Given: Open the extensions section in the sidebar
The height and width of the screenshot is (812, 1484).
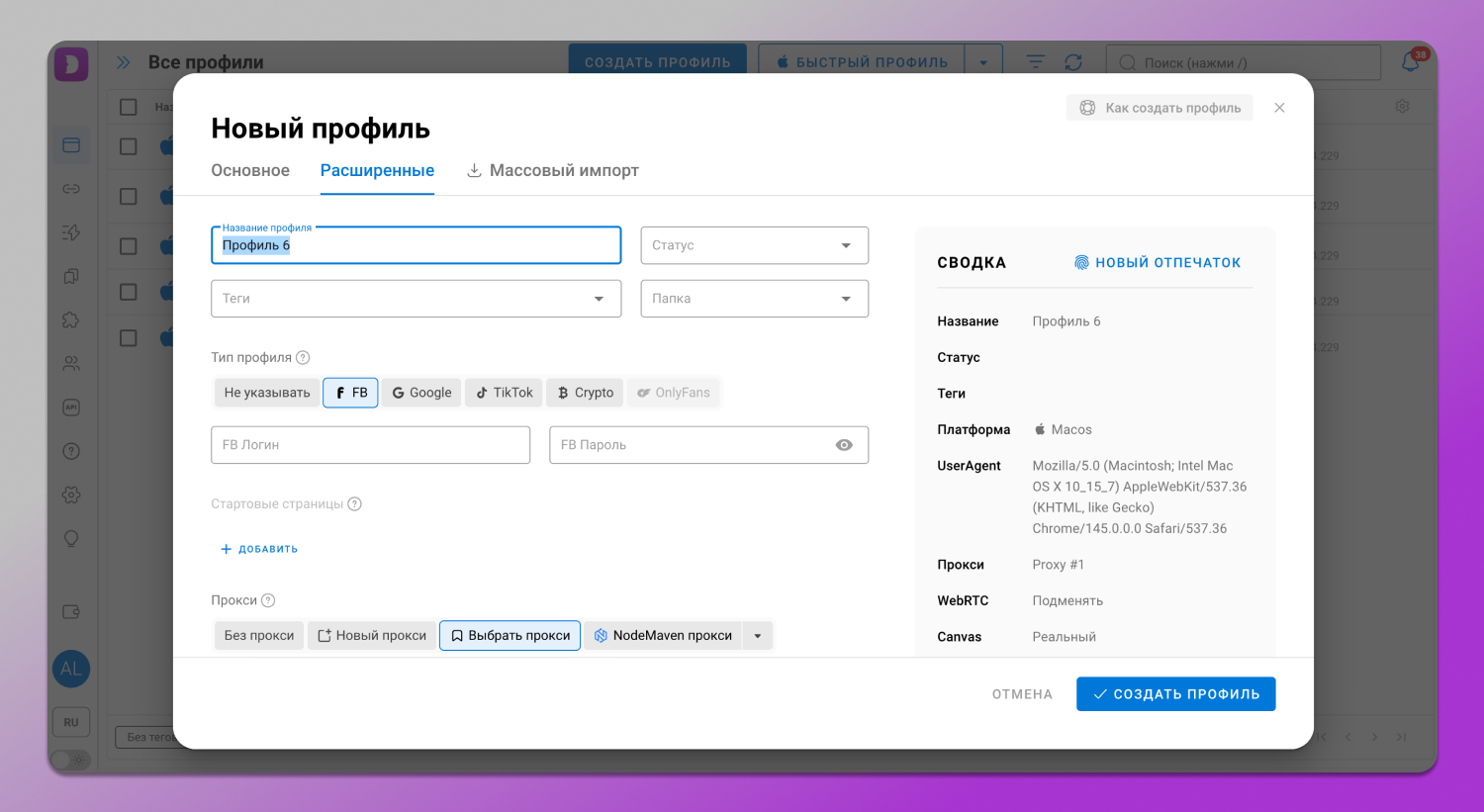Looking at the screenshot, I should click(70, 319).
